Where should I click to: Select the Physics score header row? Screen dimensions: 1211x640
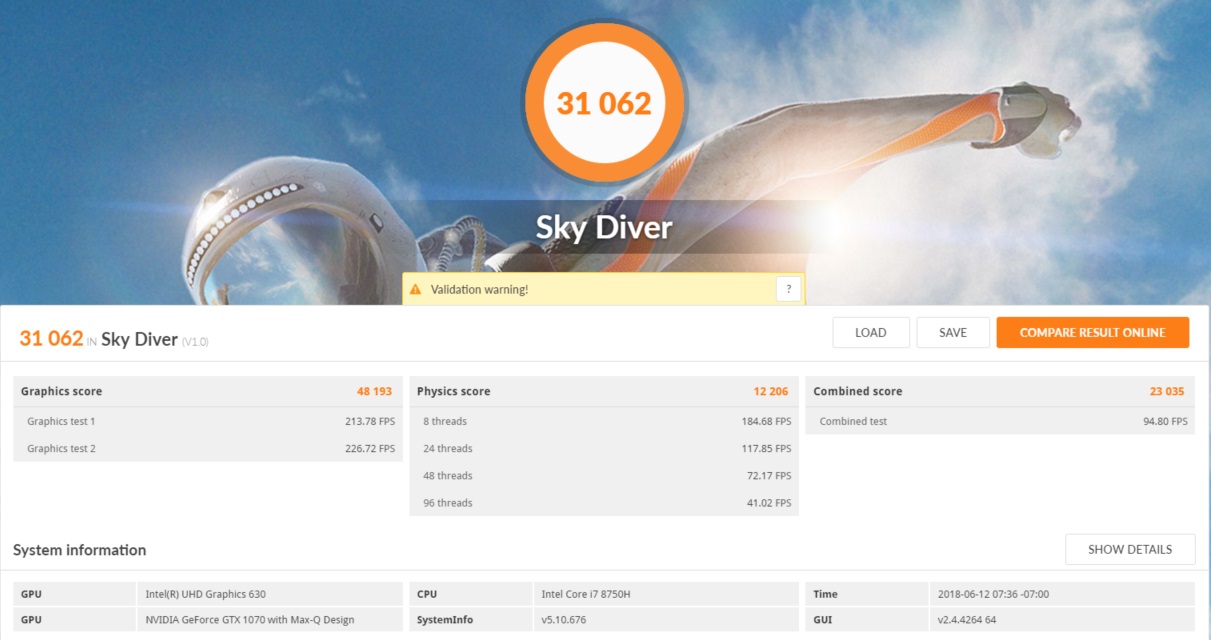pos(604,391)
